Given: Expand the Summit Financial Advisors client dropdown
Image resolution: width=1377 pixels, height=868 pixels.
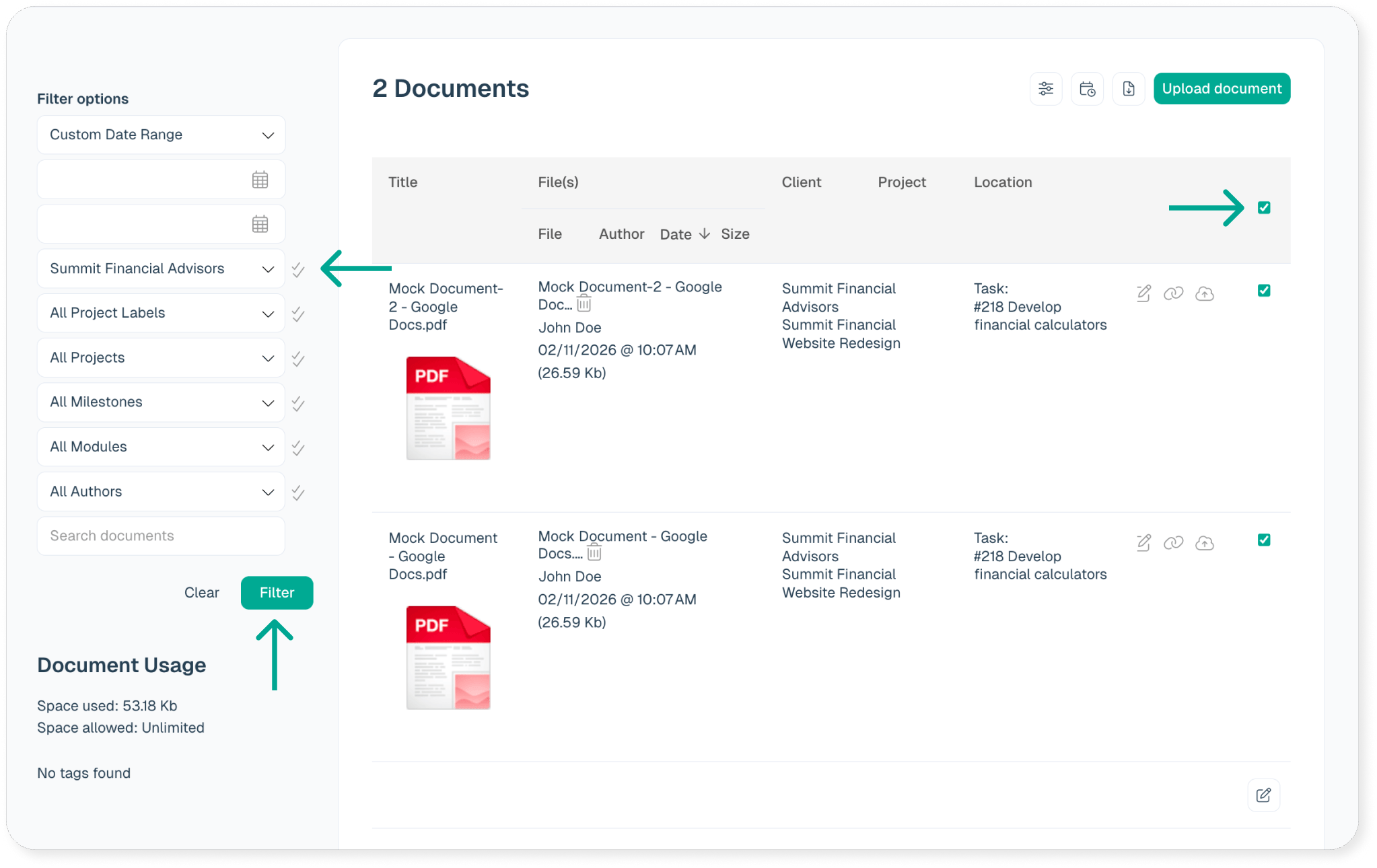Looking at the screenshot, I should pos(161,268).
